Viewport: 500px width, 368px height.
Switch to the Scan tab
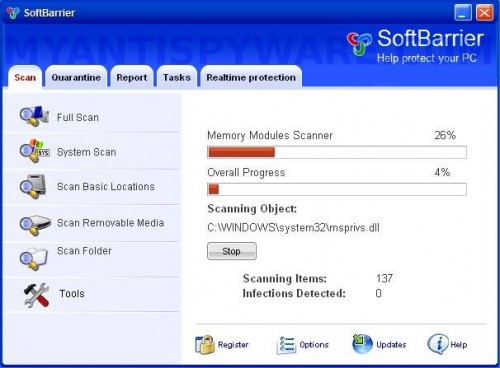point(25,77)
